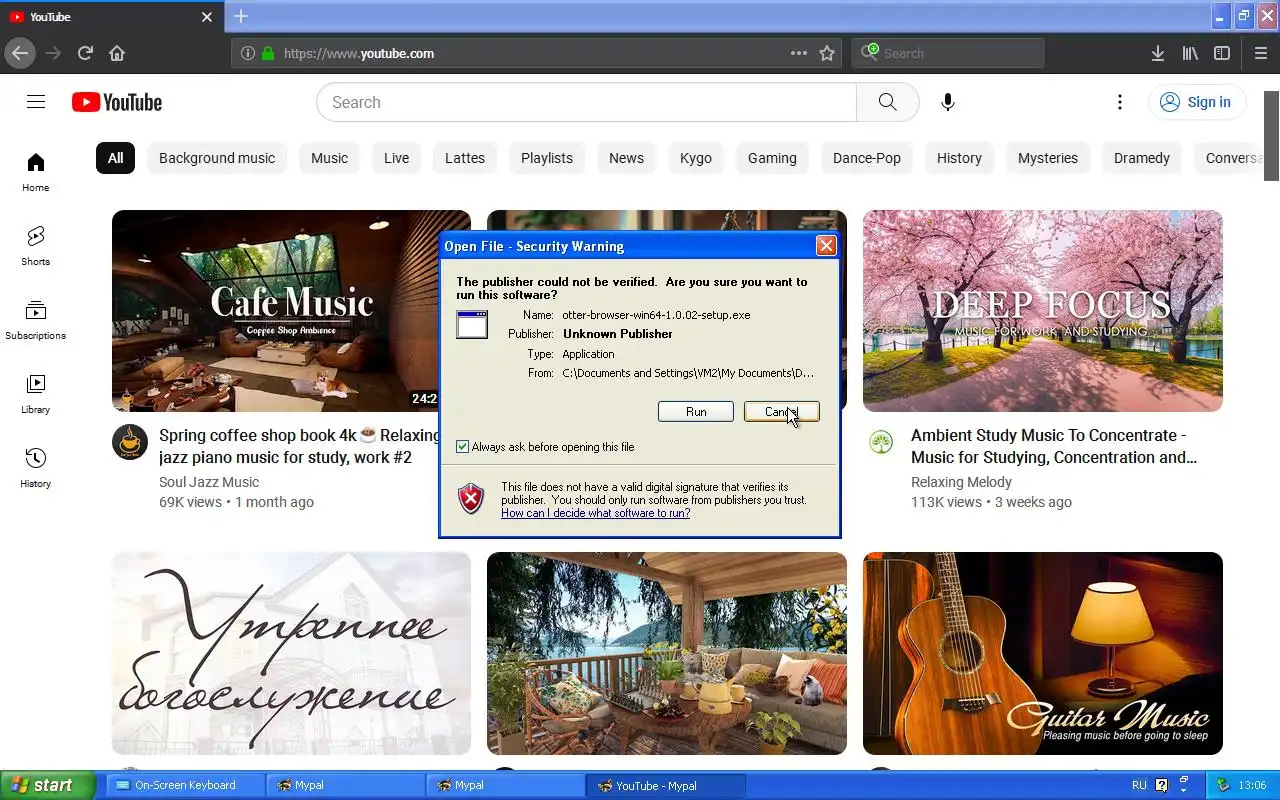Select the All filter chip
The width and height of the screenshot is (1280, 800).
(115, 158)
